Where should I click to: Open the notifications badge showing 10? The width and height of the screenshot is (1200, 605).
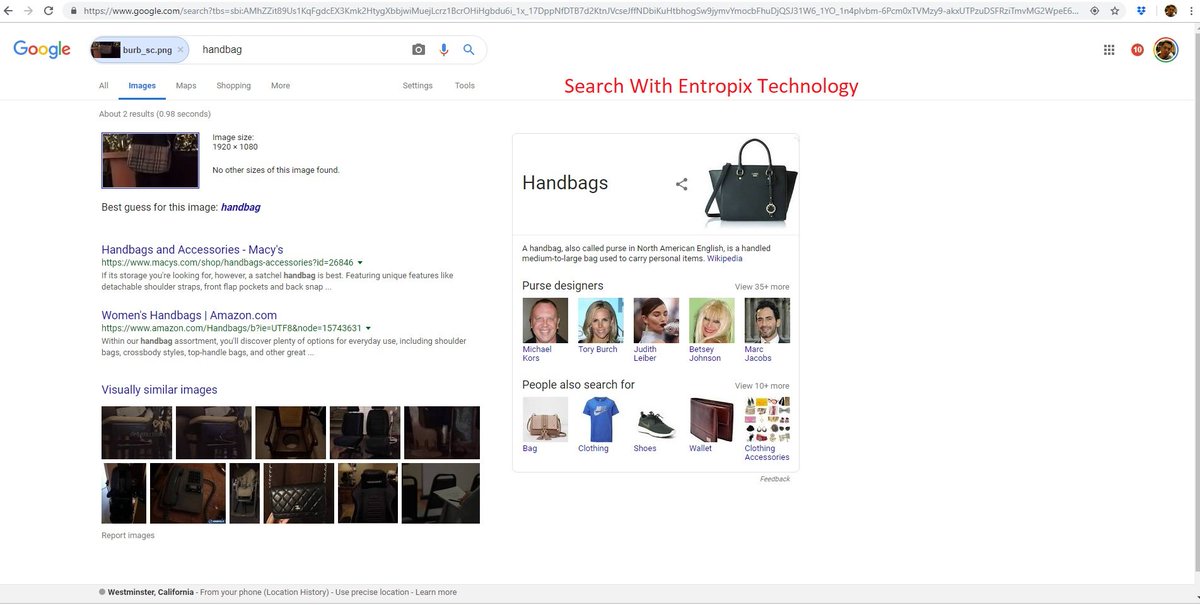(1137, 50)
